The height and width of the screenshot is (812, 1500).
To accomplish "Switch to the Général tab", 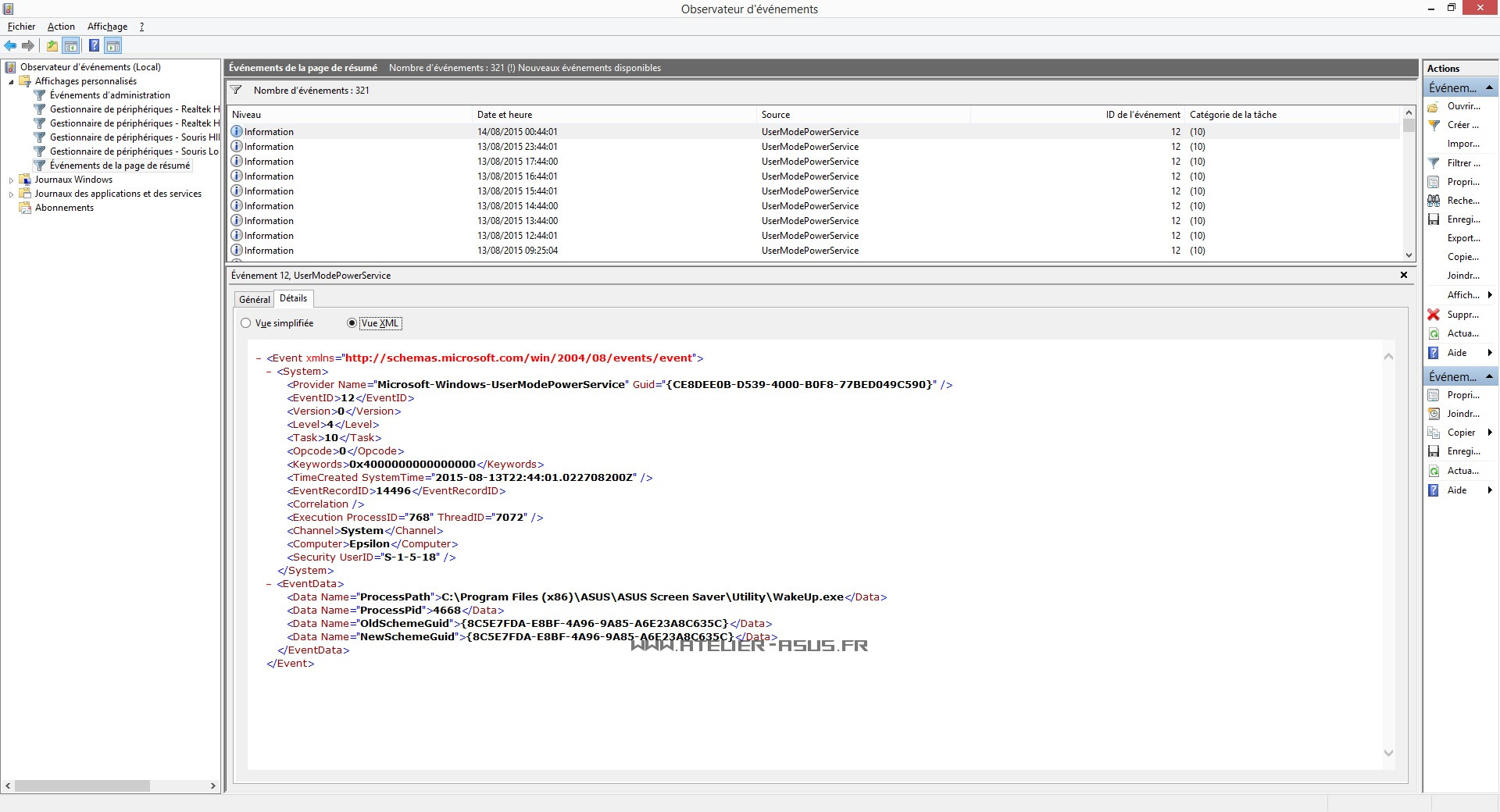I will 254,299.
